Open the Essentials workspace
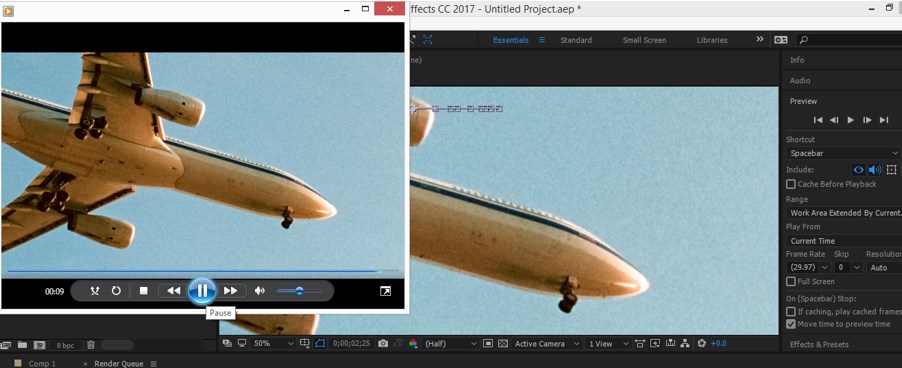The width and height of the screenshot is (902, 368). 511,40
